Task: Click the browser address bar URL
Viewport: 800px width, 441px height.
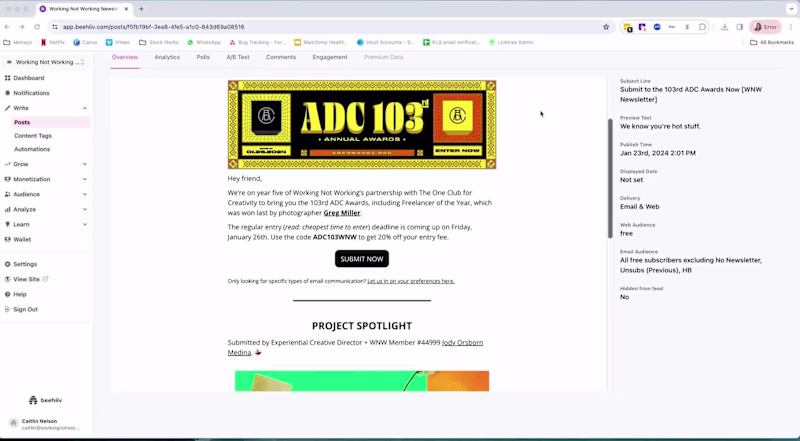Action: tap(154, 27)
